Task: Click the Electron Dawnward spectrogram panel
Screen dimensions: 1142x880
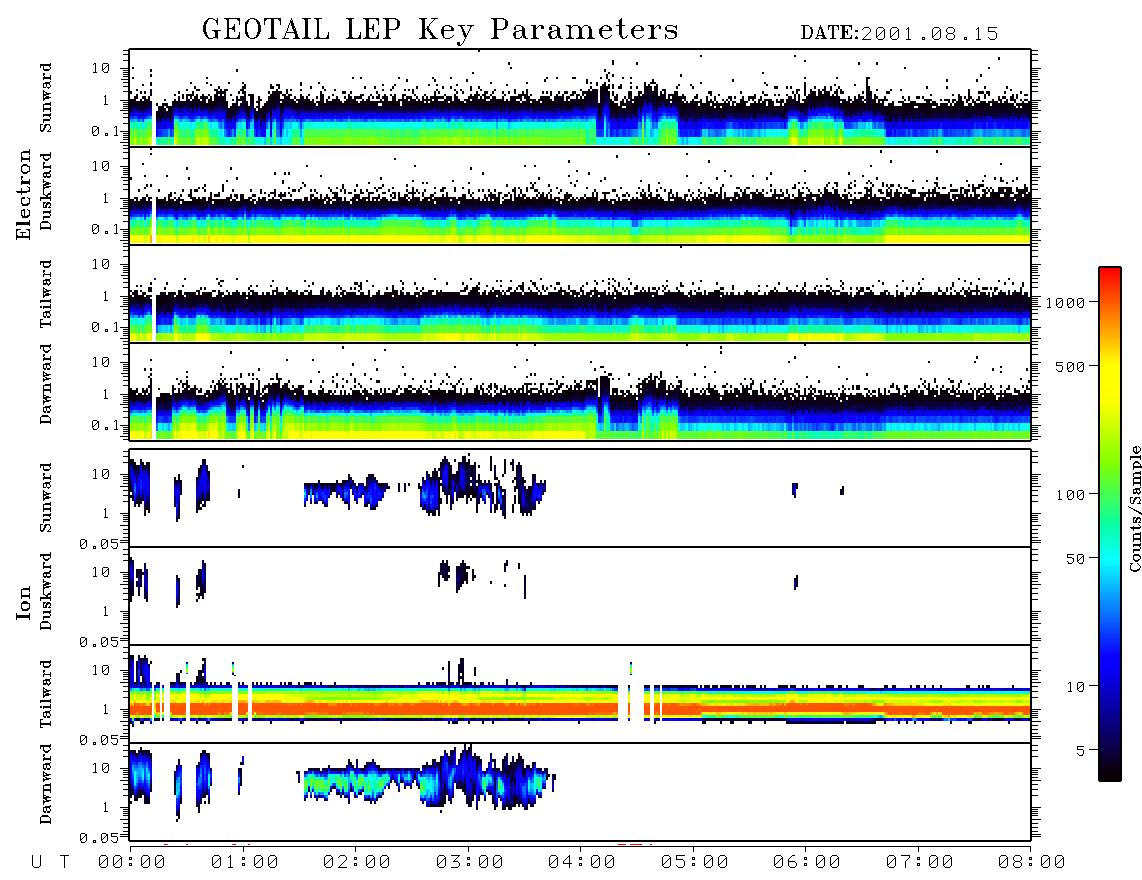Action: [x=580, y=392]
